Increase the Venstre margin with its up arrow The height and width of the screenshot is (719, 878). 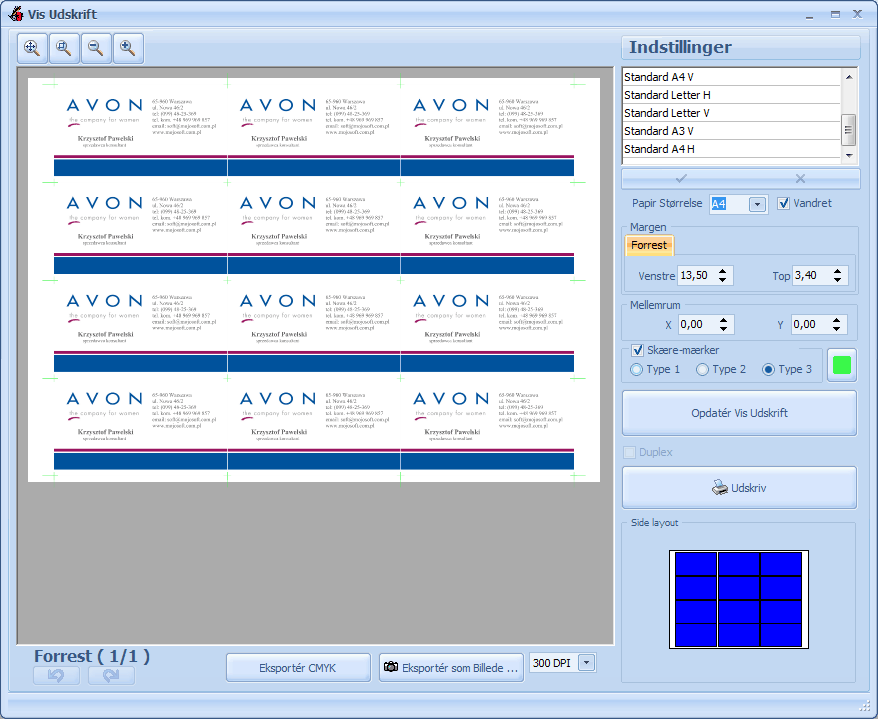(x=723, y=271)
